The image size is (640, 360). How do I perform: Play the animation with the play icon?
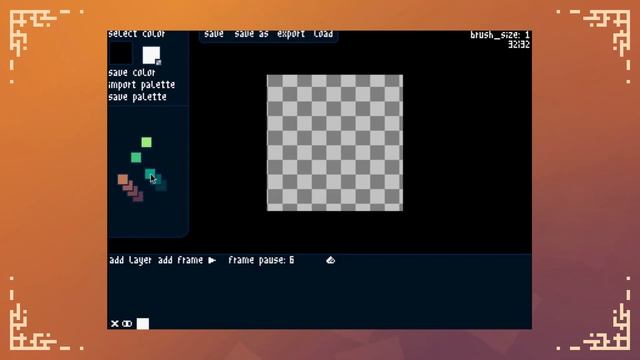212,260
